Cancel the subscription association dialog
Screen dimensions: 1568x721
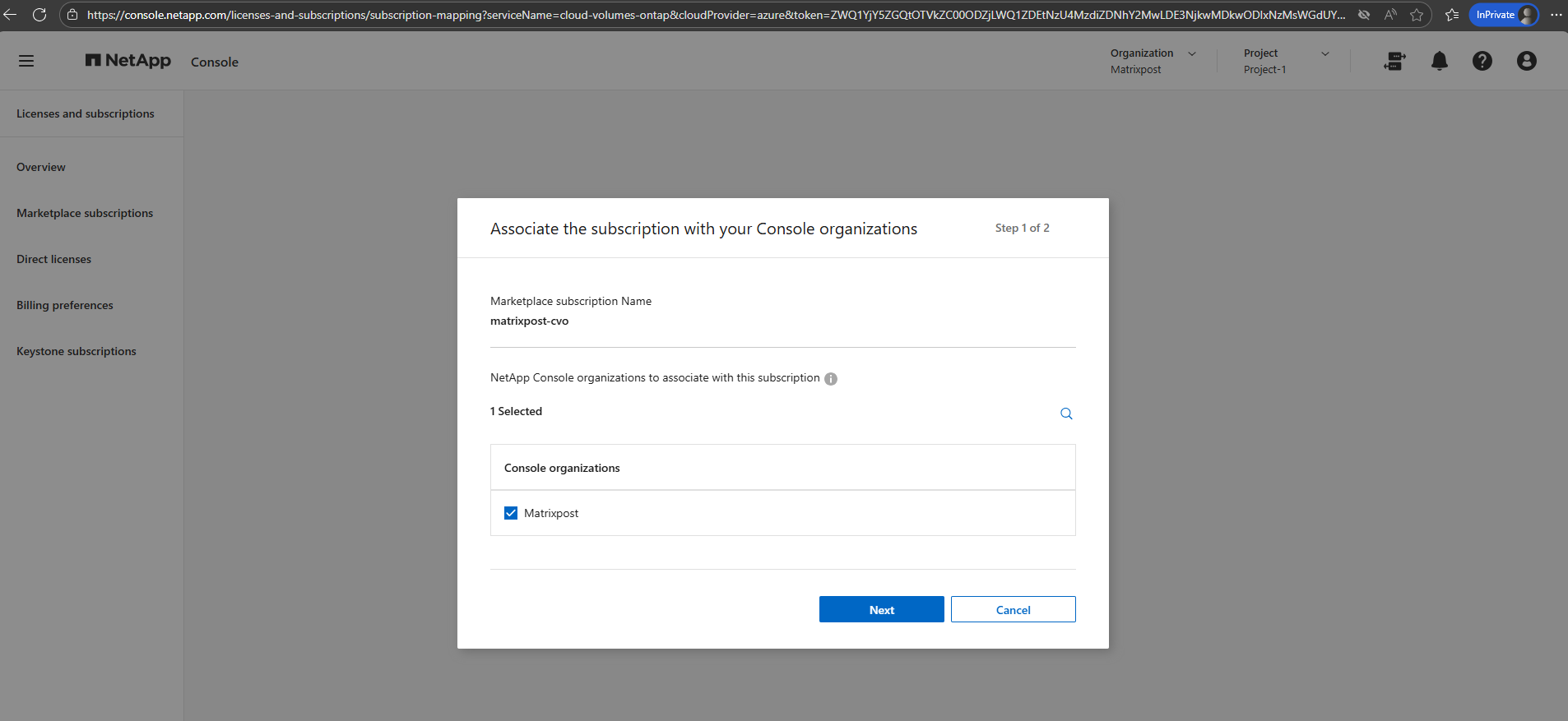click(x=1013, y=609)
